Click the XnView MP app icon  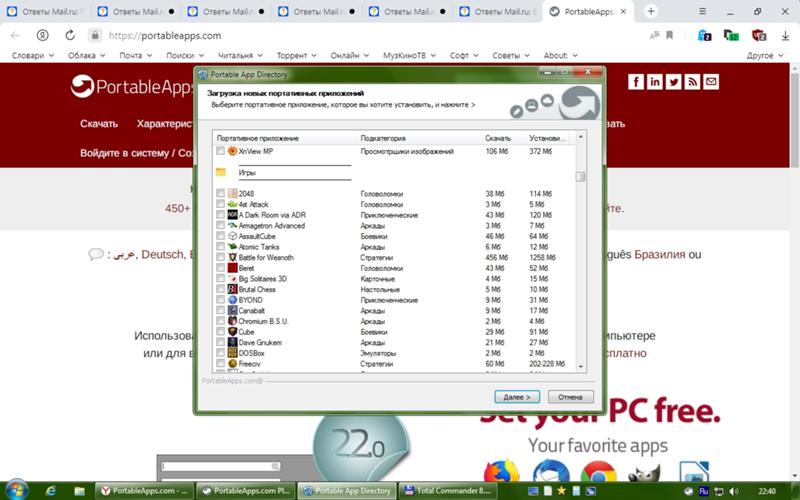tap(232, 151)
